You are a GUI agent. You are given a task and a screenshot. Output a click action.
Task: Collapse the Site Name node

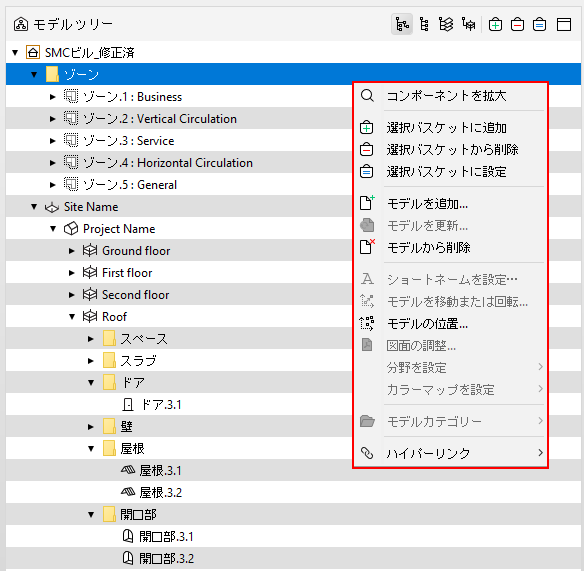pos(34,206)
